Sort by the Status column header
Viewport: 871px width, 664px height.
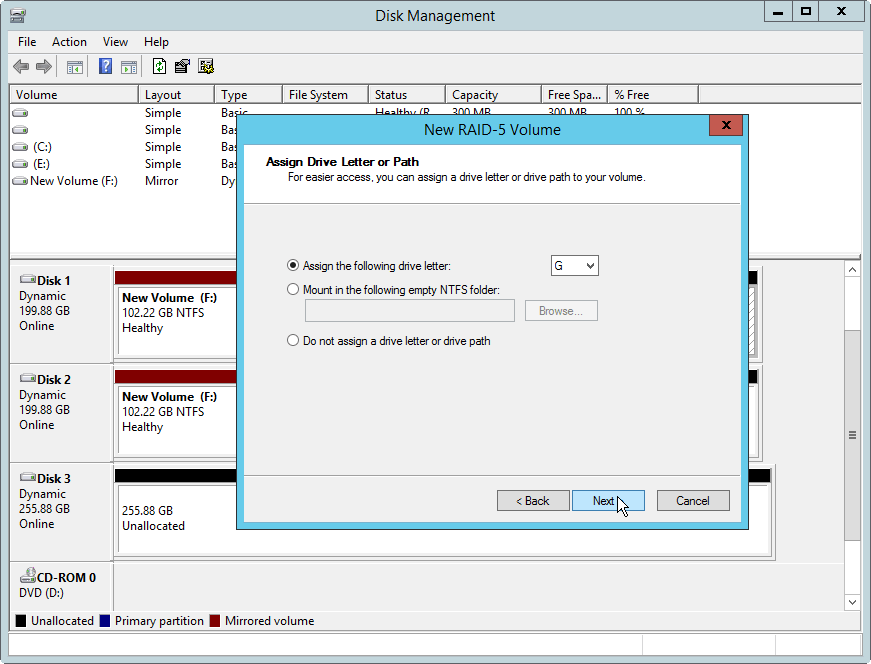[407, 94]
